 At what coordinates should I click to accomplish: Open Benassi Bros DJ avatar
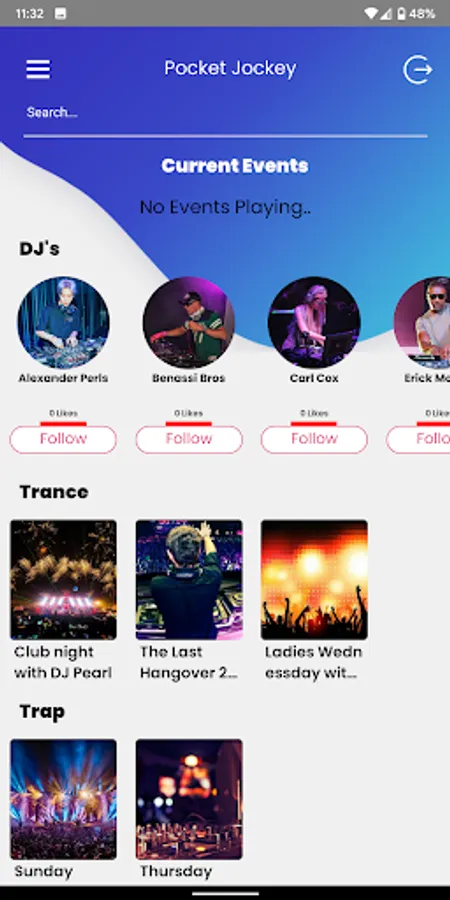(188, 323)
